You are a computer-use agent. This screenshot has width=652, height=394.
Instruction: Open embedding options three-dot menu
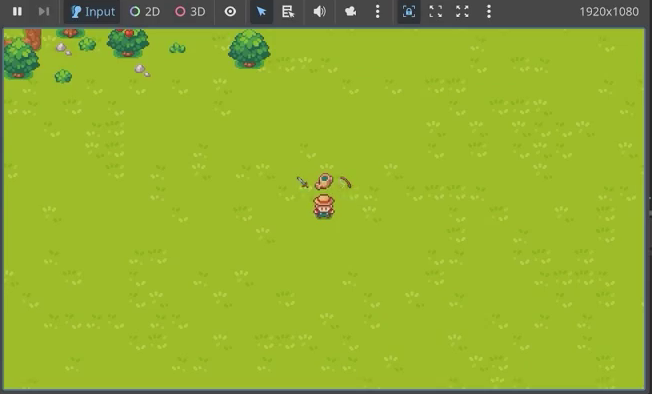point(489,12)
